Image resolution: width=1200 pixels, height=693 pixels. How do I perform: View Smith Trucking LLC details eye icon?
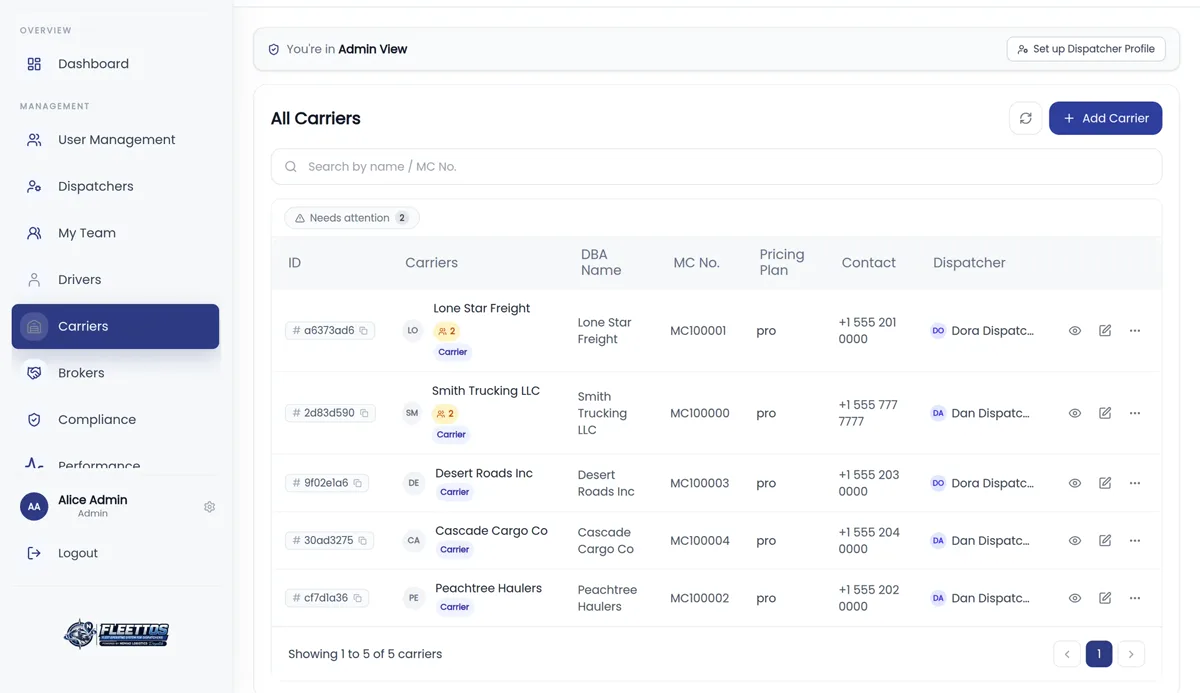1075,413
